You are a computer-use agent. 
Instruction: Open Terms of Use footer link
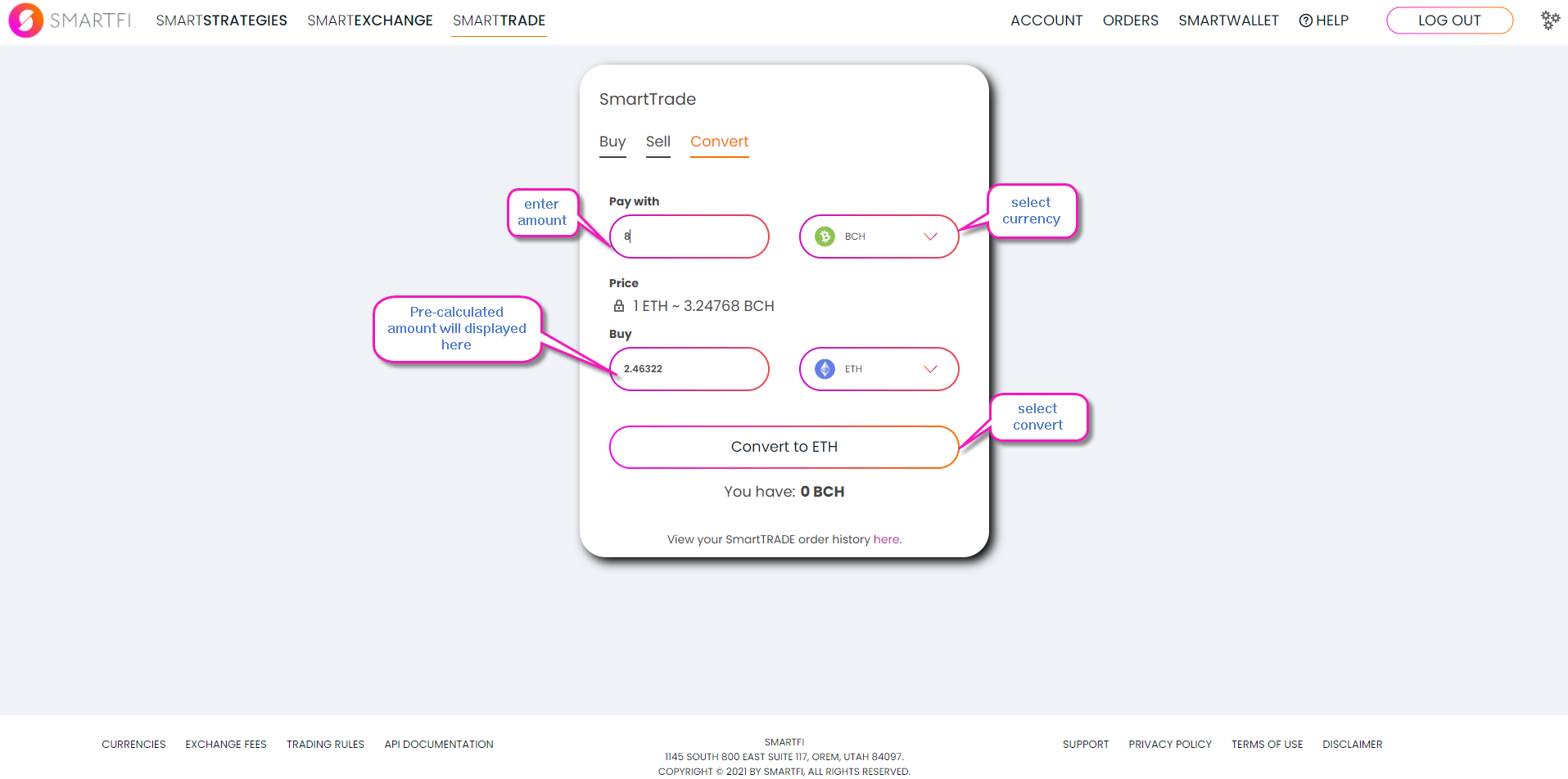coord(1267,745)
